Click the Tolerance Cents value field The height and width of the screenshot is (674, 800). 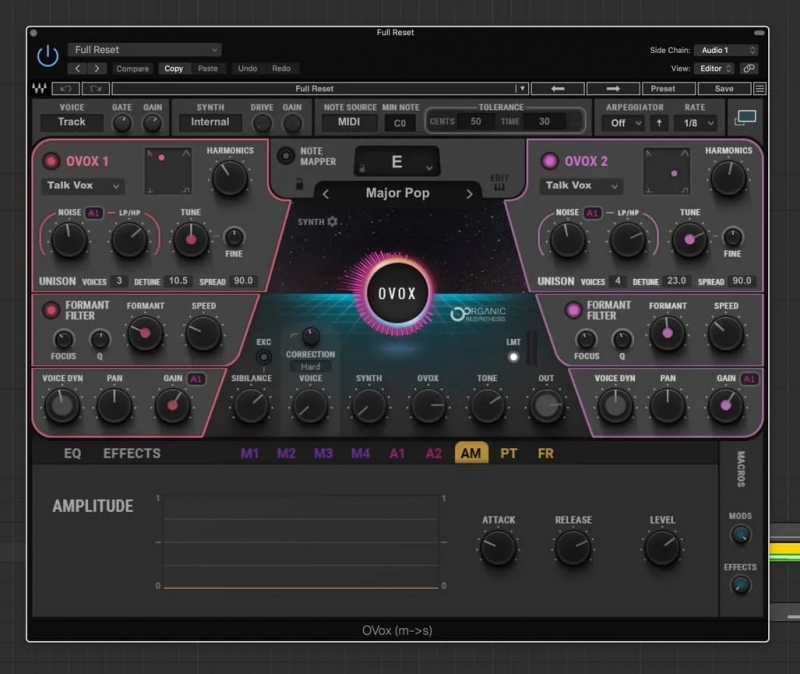point(476,121)
